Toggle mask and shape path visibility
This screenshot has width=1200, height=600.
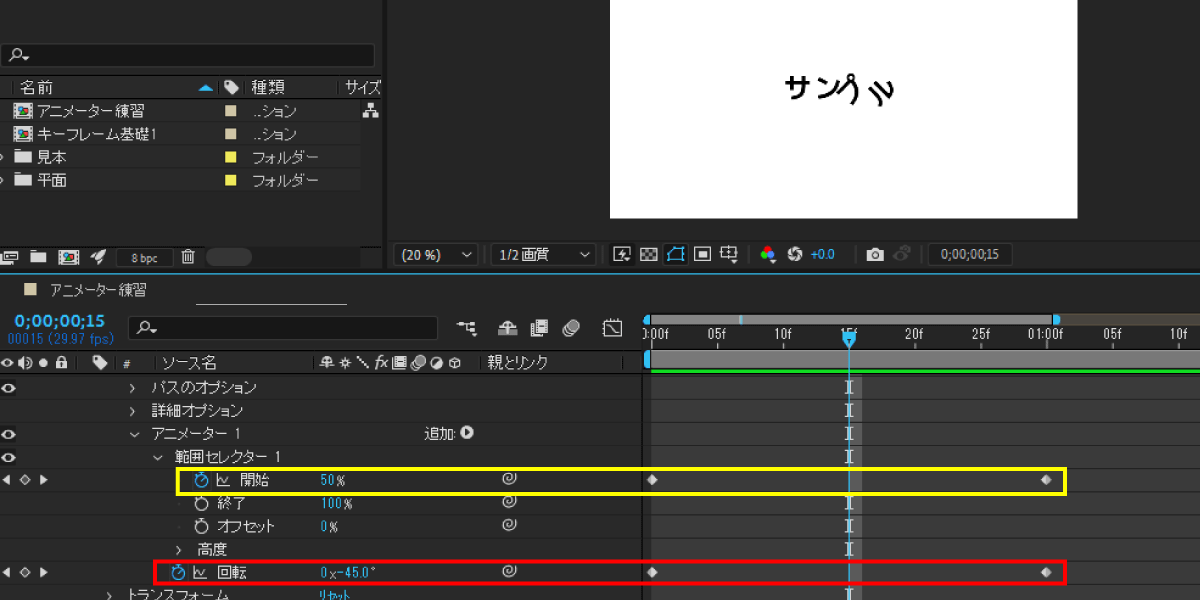[x=675, y=254]
